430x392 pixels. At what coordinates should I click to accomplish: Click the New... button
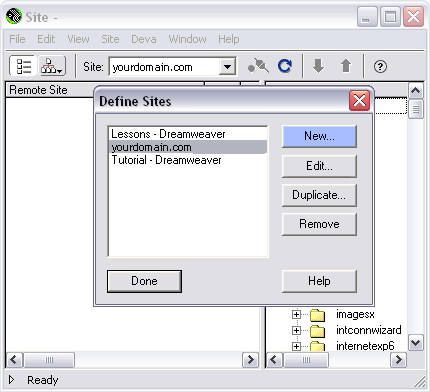pos(319,136)
